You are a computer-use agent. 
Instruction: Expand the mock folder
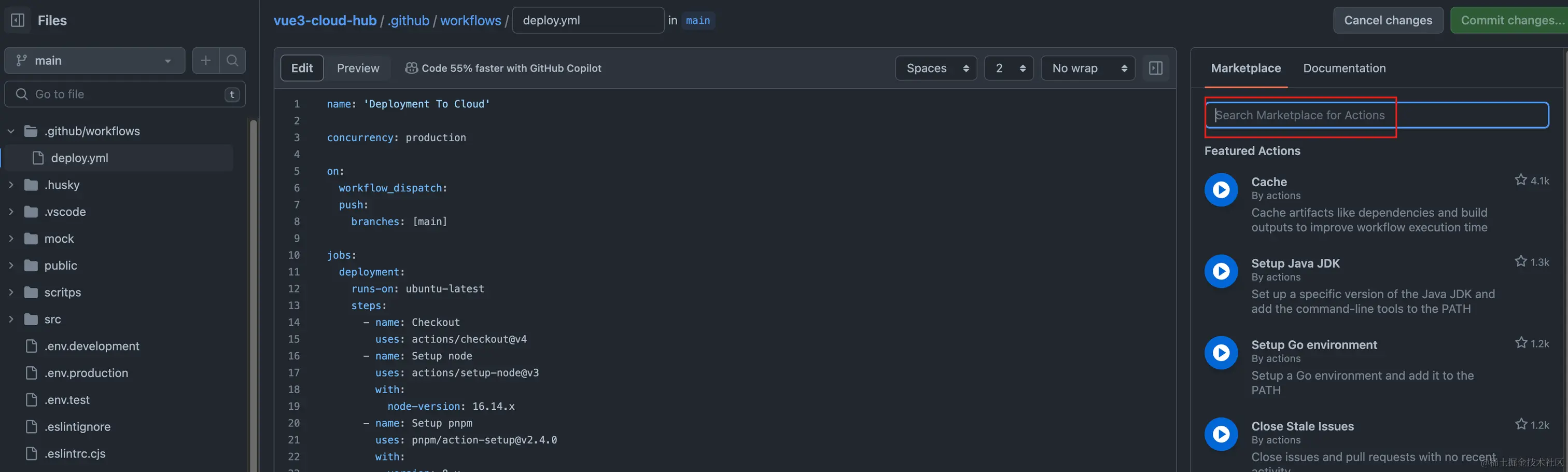(x=11, y=238)
